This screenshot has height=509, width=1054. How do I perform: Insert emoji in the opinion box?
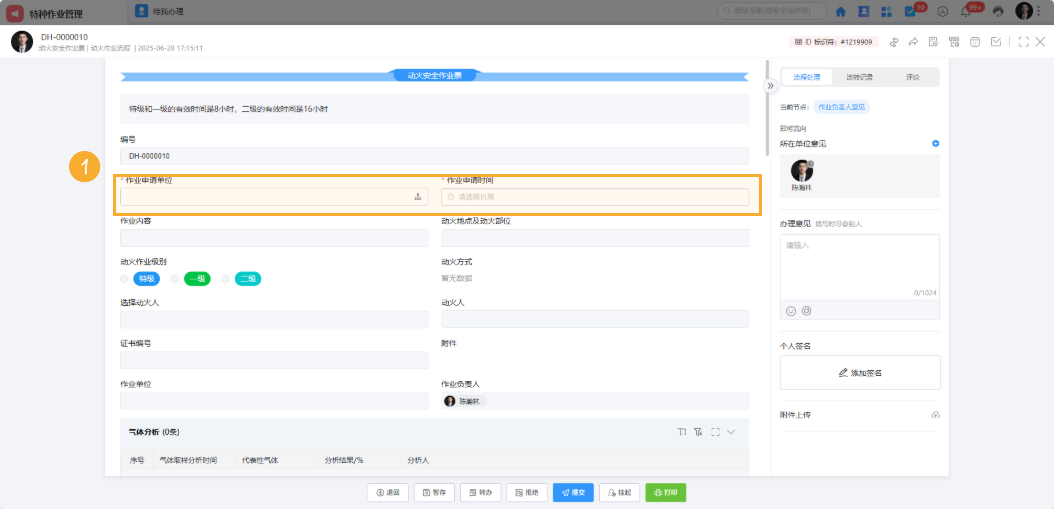point(790,311)
